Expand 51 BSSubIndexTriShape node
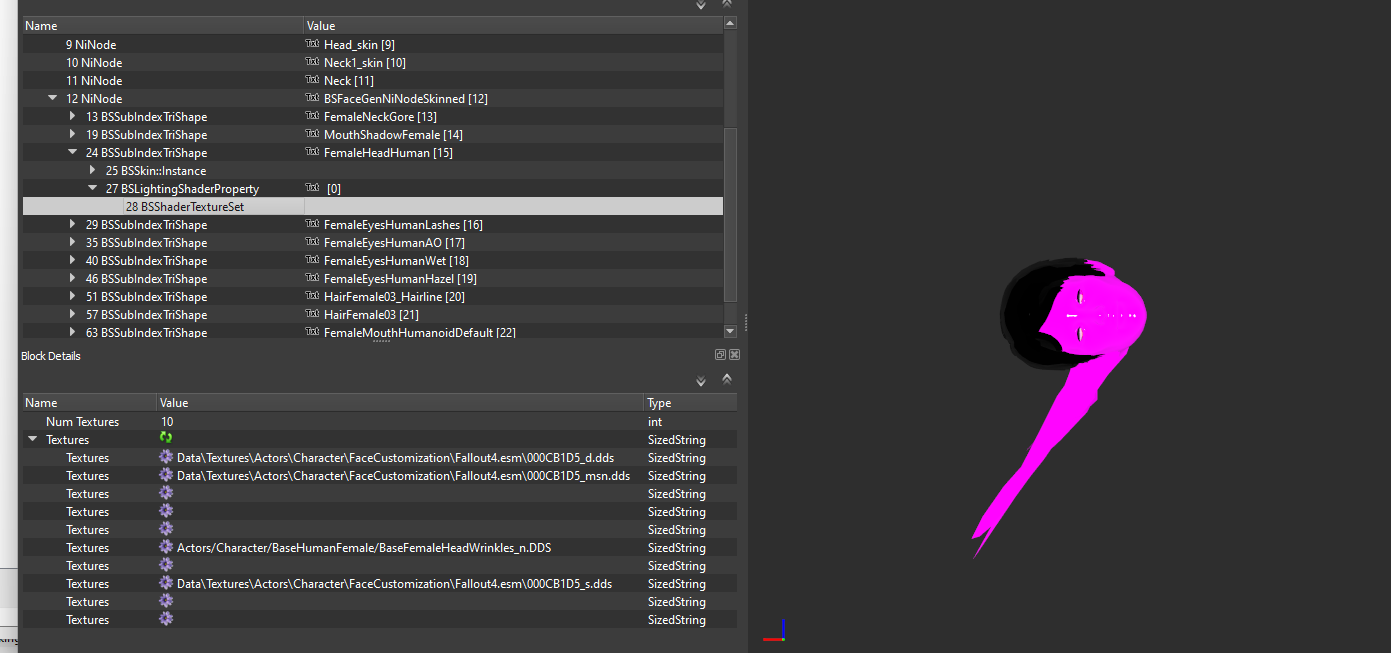Viewport: 1391px width, 653px height. click(x=72, y=296)
